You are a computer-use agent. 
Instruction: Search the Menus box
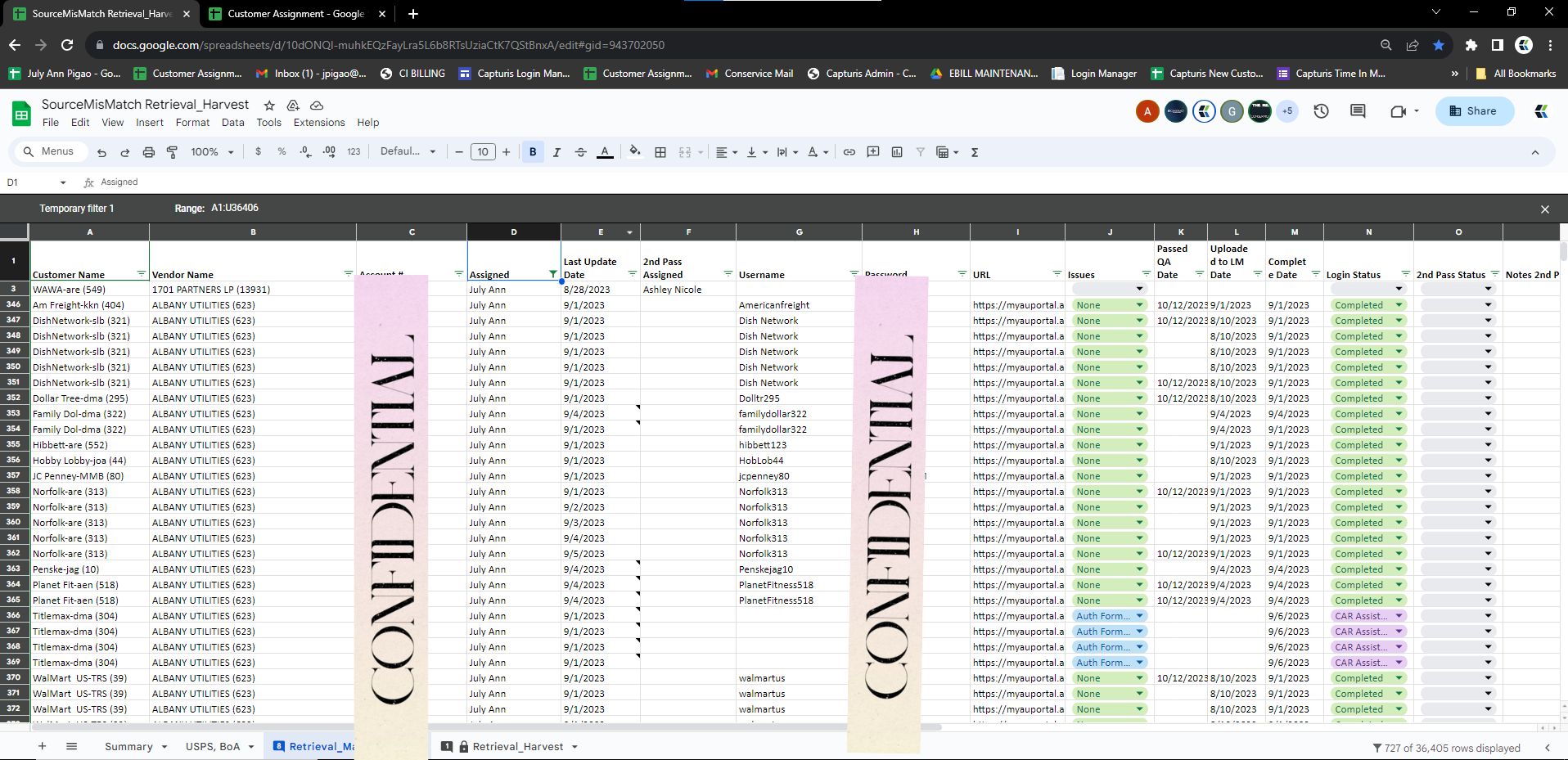(50, 151)
